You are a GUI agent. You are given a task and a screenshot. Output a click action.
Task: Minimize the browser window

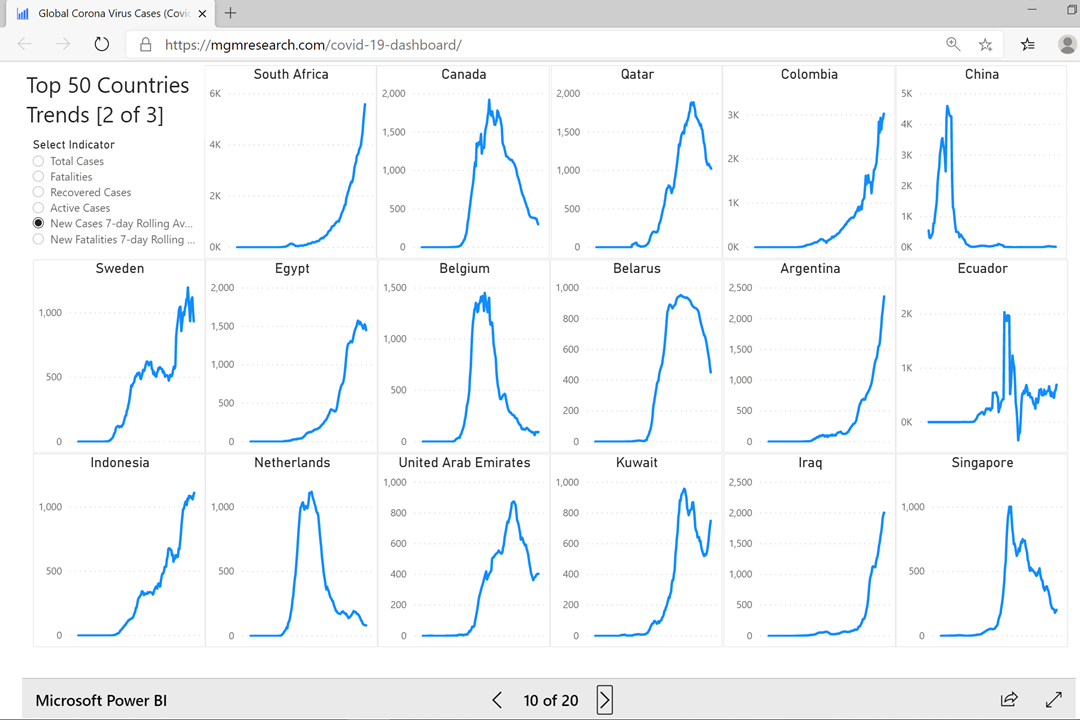click(x=1032, y=9)
